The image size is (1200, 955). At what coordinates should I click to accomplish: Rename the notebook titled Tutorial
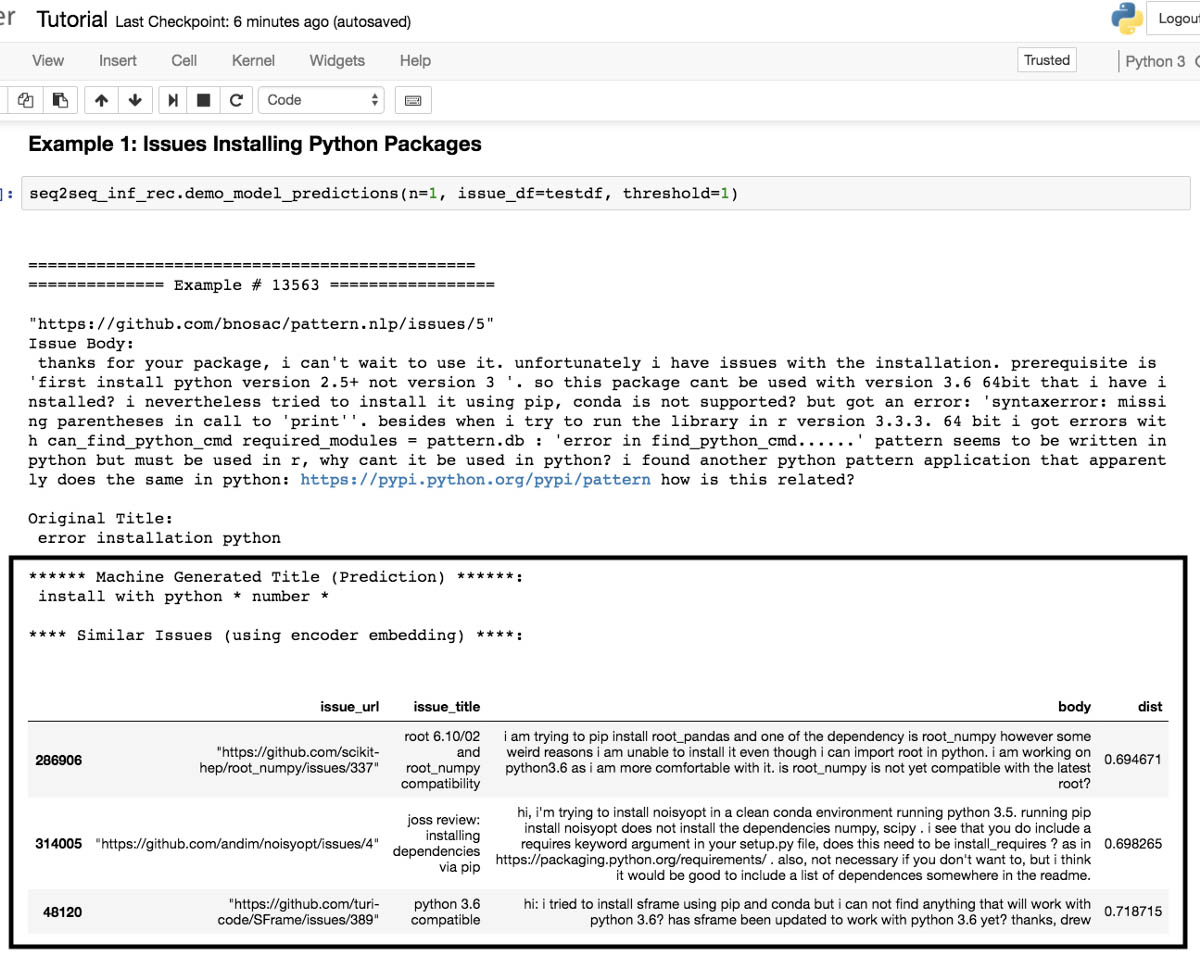tap(71, 20)
